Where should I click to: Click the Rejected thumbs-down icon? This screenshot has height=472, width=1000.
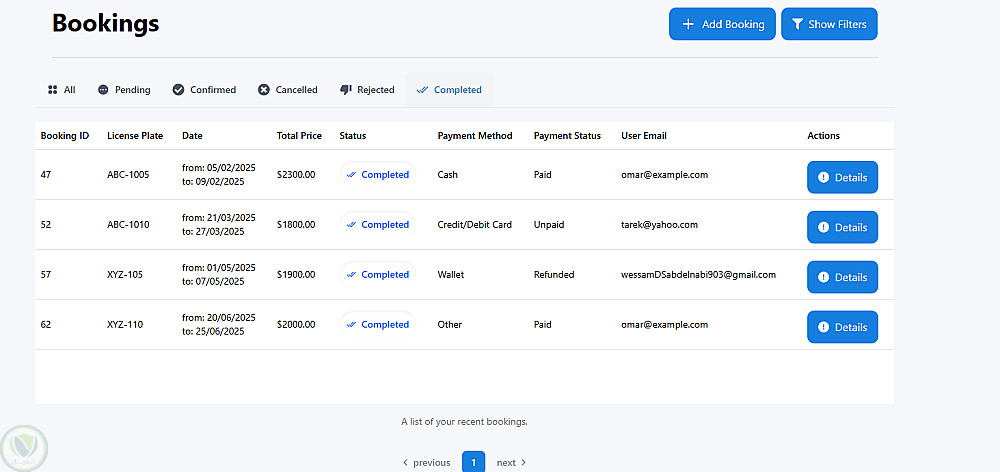click(x=346, y=90)
